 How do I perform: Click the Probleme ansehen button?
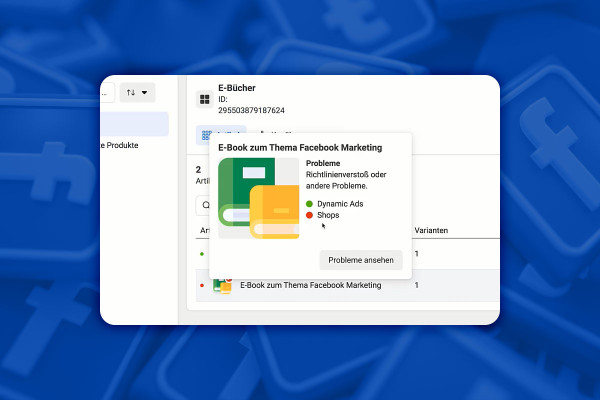point(361,260)
